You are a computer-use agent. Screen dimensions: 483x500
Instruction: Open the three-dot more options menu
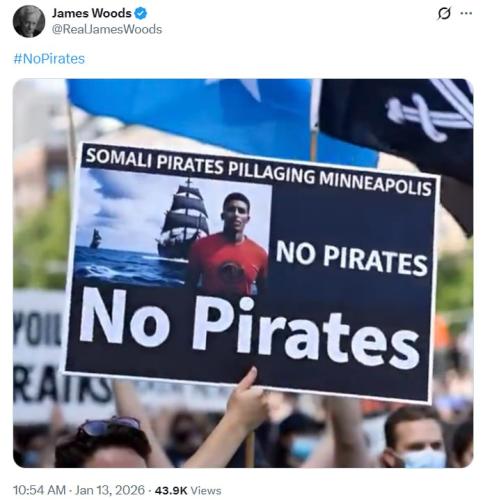point(466,13)
